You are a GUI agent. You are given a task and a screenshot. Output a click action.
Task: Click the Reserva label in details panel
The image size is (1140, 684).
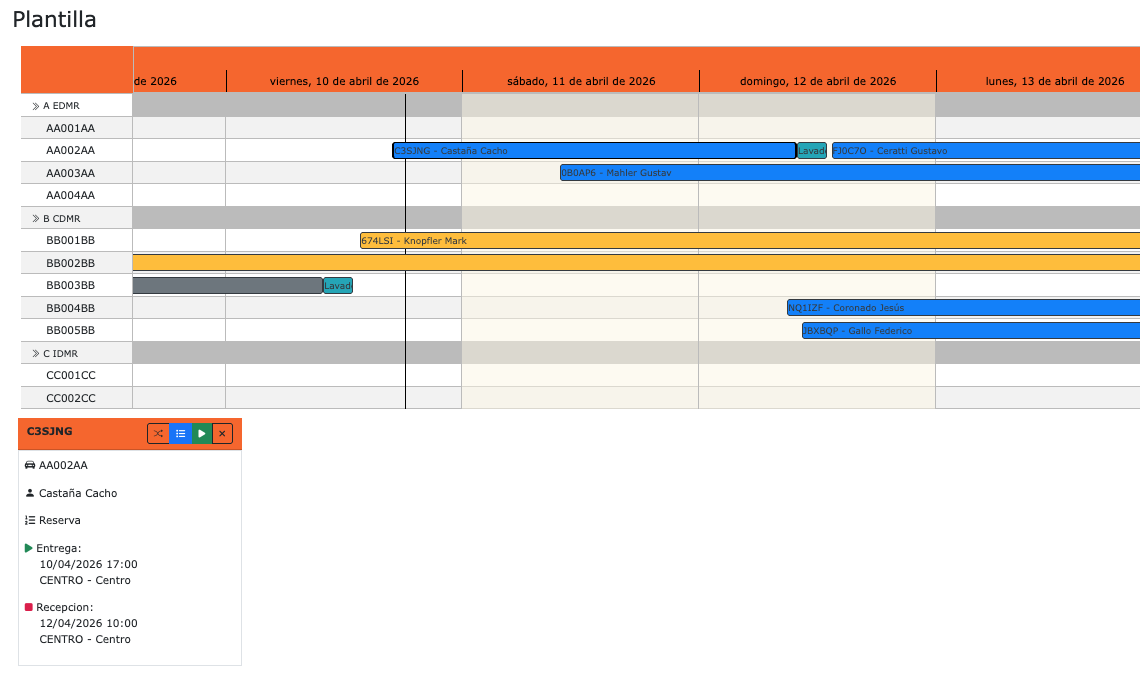[60, 520]
